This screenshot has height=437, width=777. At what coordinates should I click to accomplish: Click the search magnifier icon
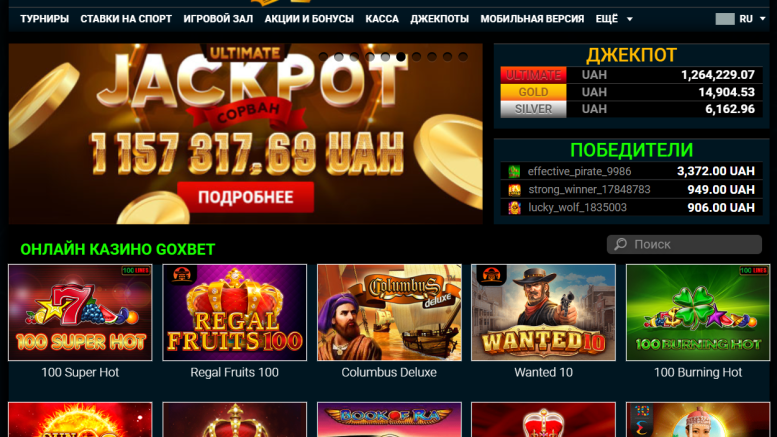[x=620, y=244]
